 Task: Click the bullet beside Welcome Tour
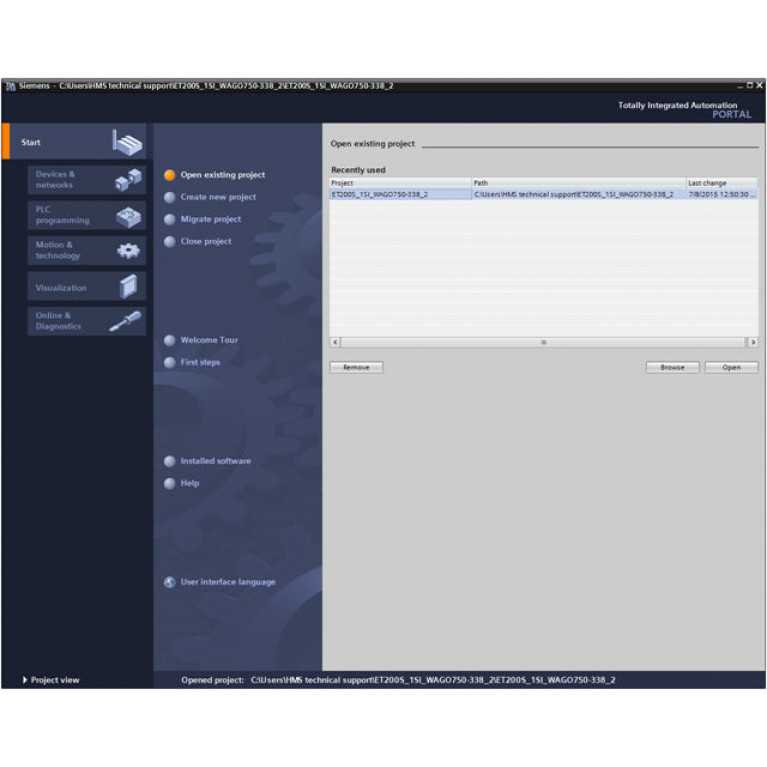pos(170,340)
